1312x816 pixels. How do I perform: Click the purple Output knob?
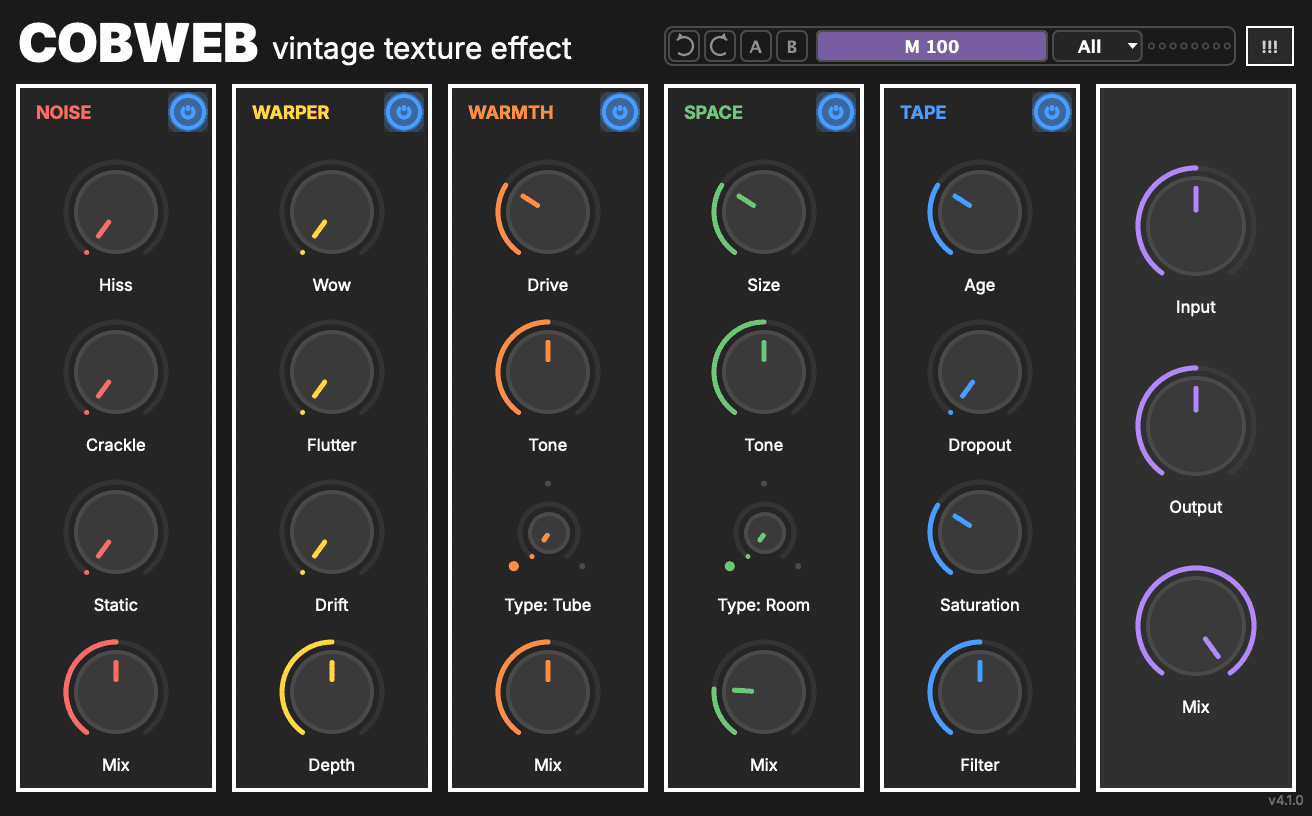point(1196,422)
